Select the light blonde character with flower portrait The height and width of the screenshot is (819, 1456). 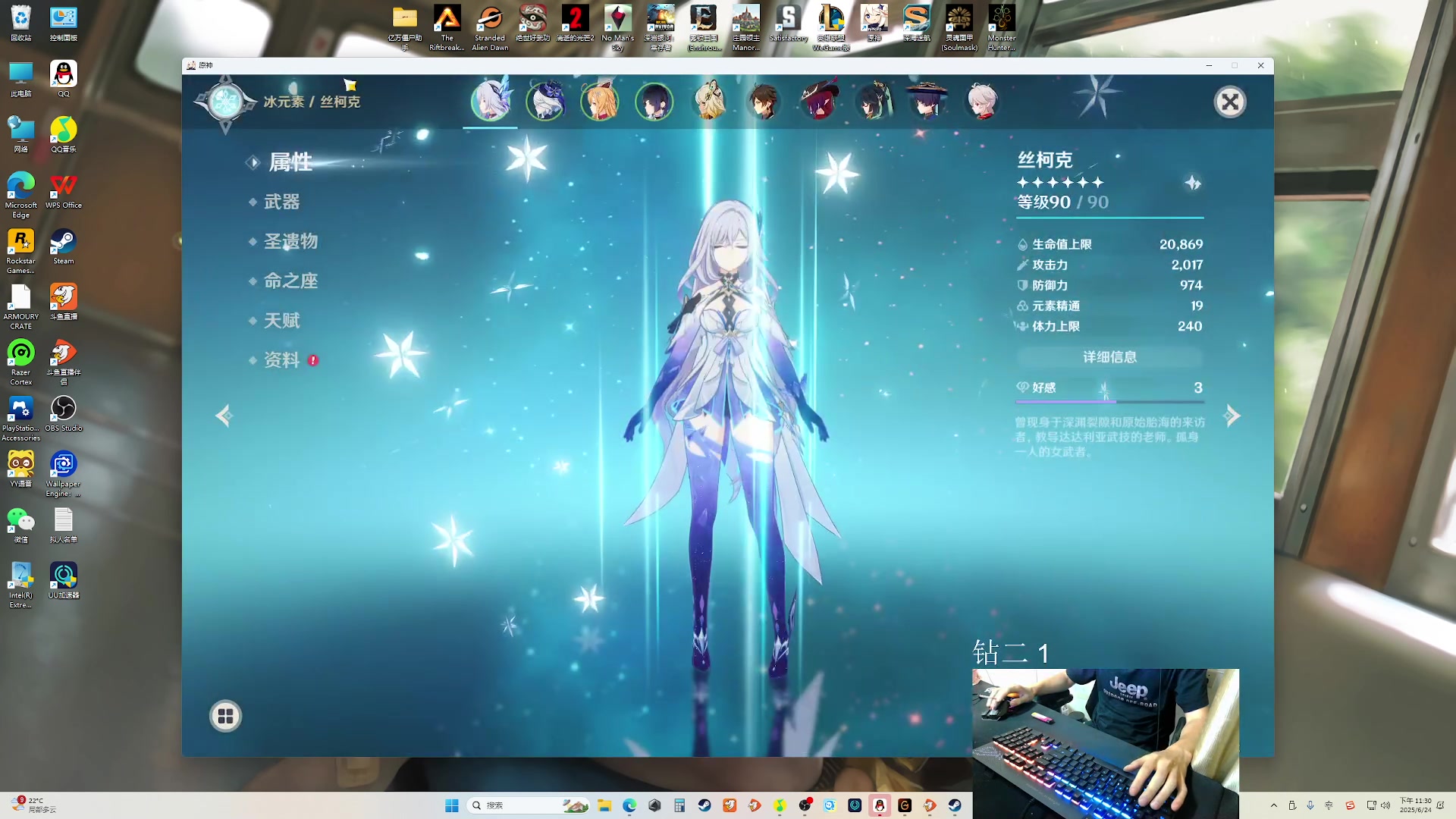pos(711,102)
